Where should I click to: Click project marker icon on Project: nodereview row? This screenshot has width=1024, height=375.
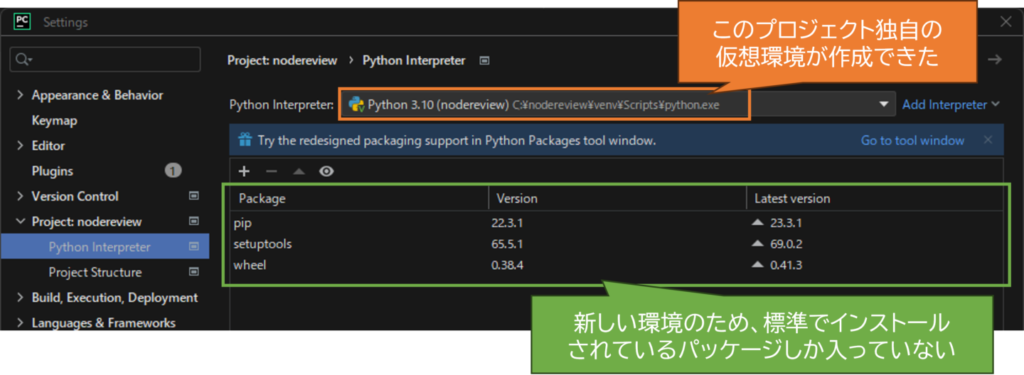click(x=194, y=221)
